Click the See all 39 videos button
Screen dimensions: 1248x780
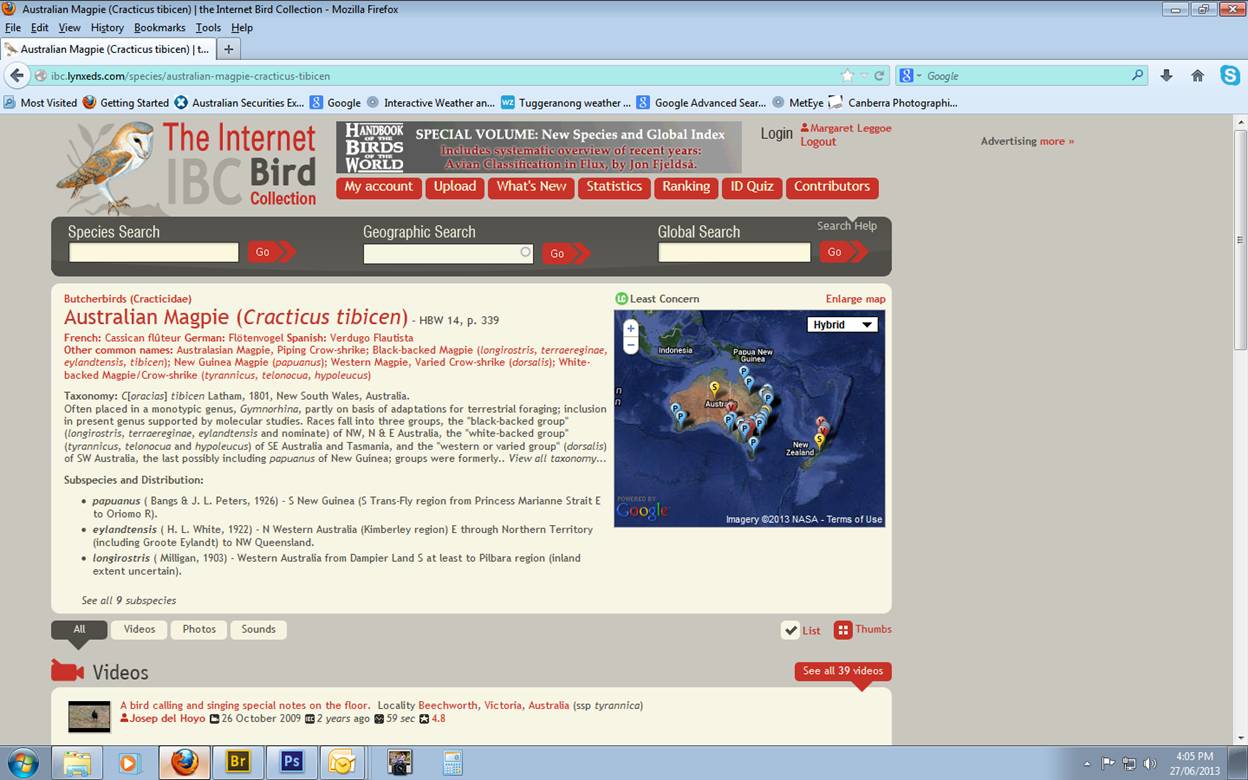point(842,671)
